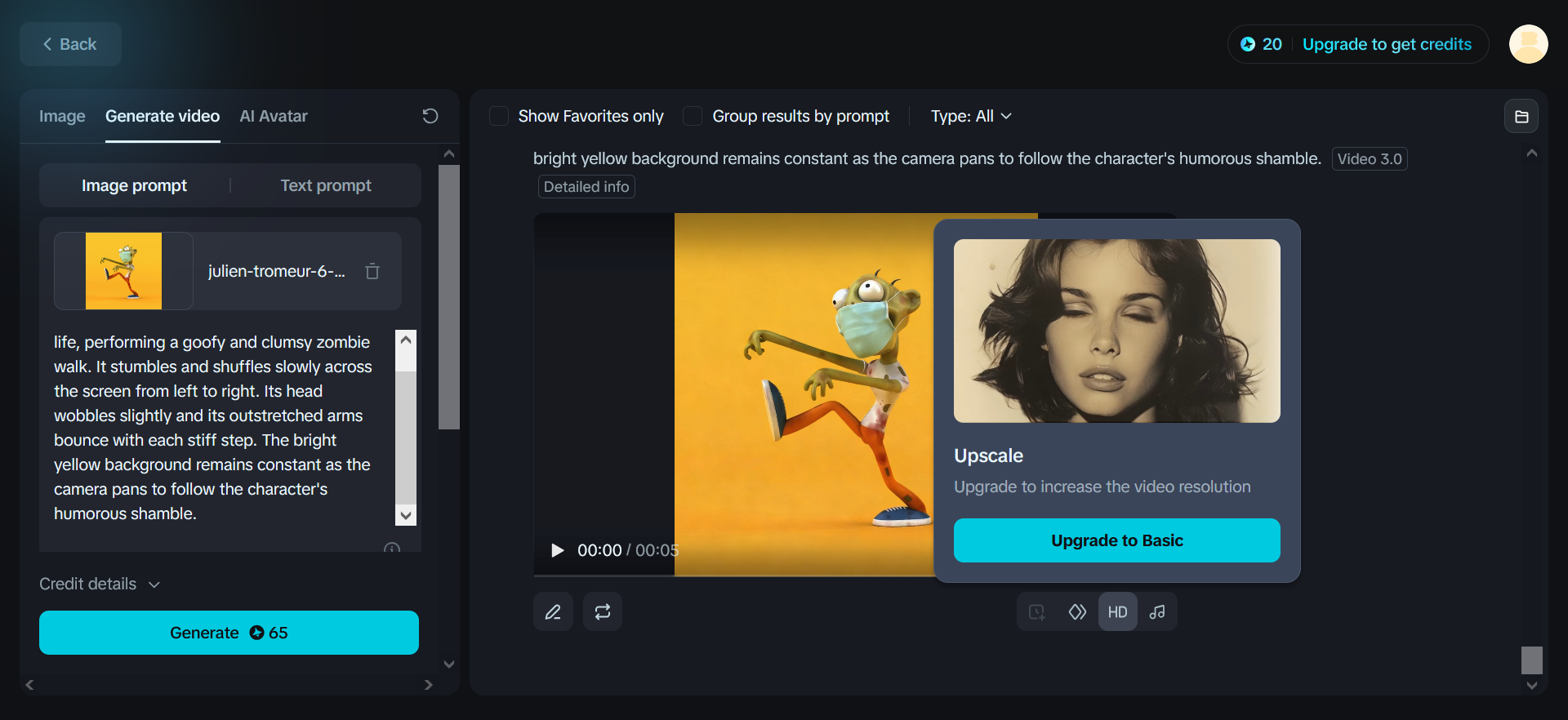Expand the Credit details section
1568x720 pixels.
[100, 584]
